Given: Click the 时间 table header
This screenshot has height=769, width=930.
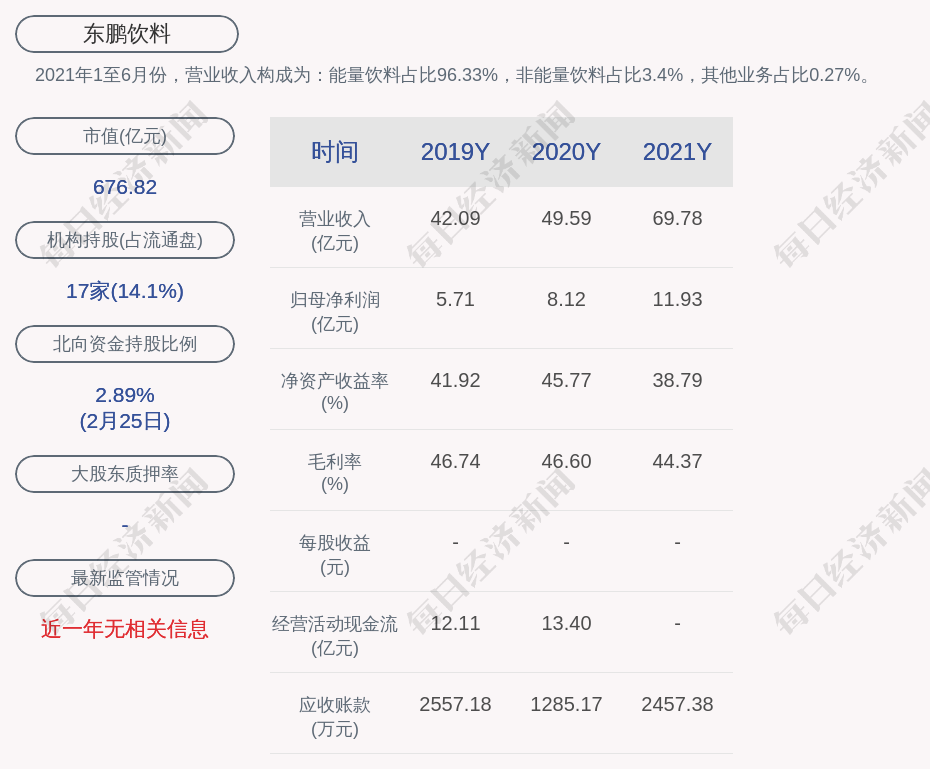Looking at the screenshot, I should [x=335, y=152].
